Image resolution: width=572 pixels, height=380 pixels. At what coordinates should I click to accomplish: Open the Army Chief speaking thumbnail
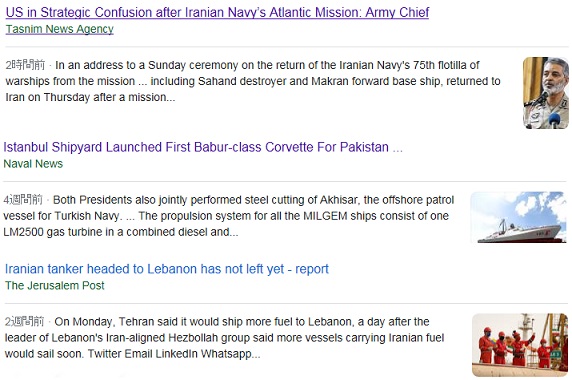point(546,93)
